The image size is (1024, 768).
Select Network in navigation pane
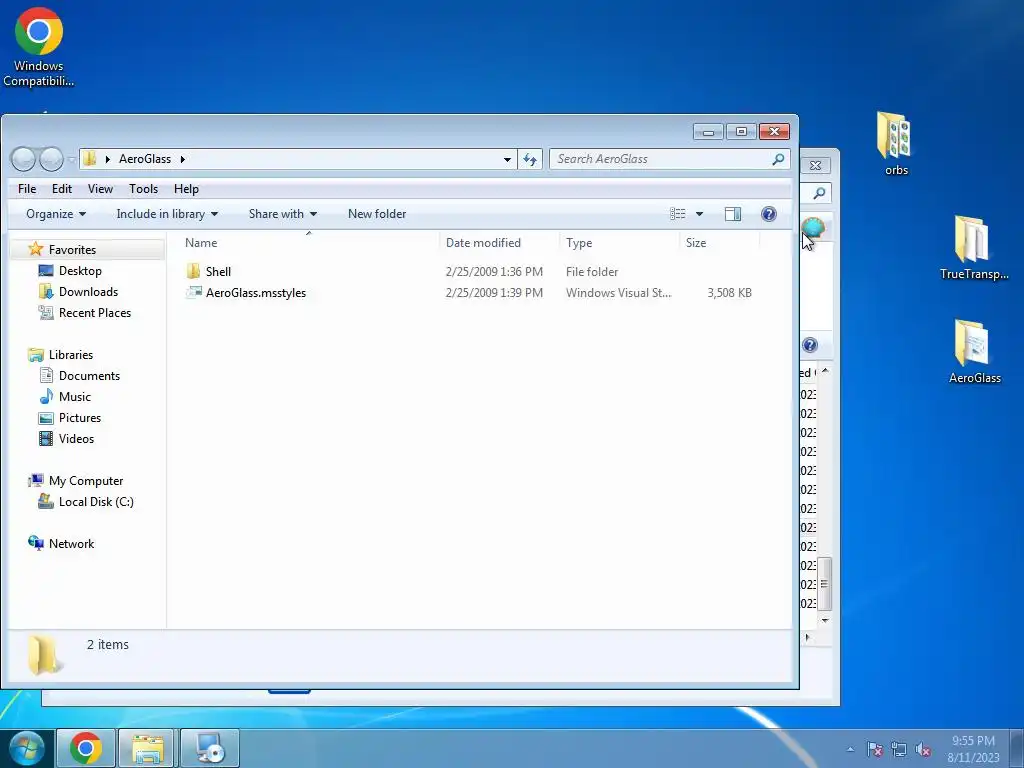tap(71, 543)
